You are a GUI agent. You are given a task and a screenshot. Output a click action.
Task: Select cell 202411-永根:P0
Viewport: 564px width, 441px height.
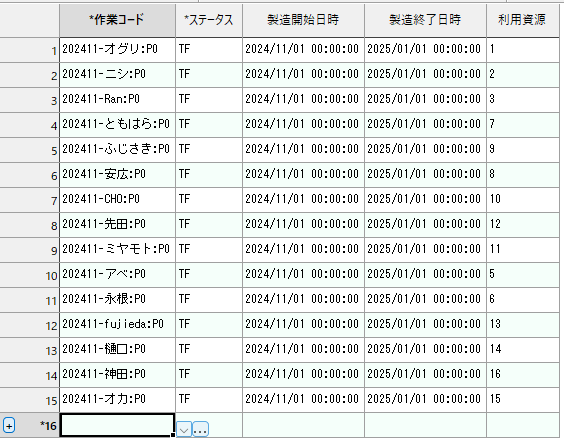click(117, 300)
